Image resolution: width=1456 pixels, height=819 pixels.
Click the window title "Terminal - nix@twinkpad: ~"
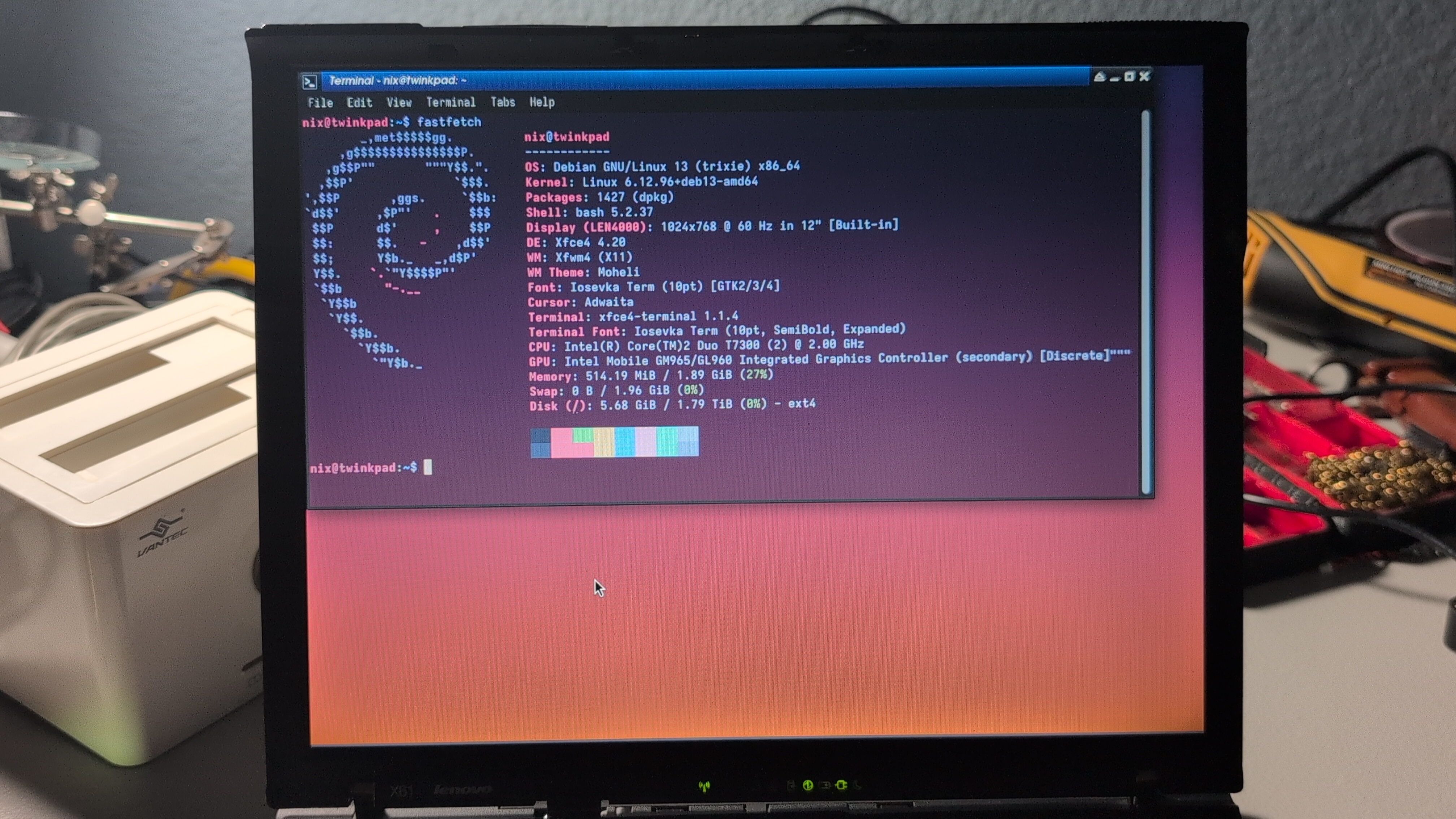[398, 81]
